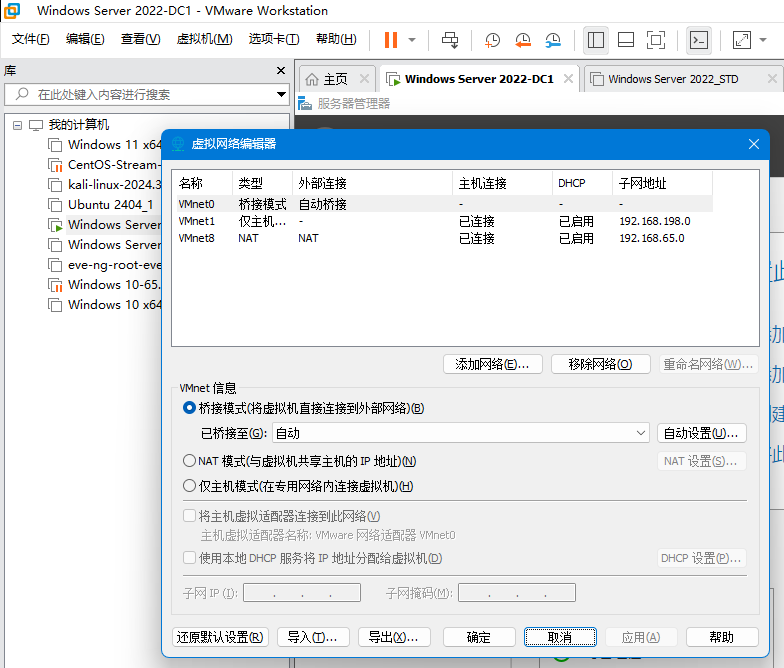
Task: Open the 文件(F) menu
Action: pyautogui.click(x=30, y=39)
